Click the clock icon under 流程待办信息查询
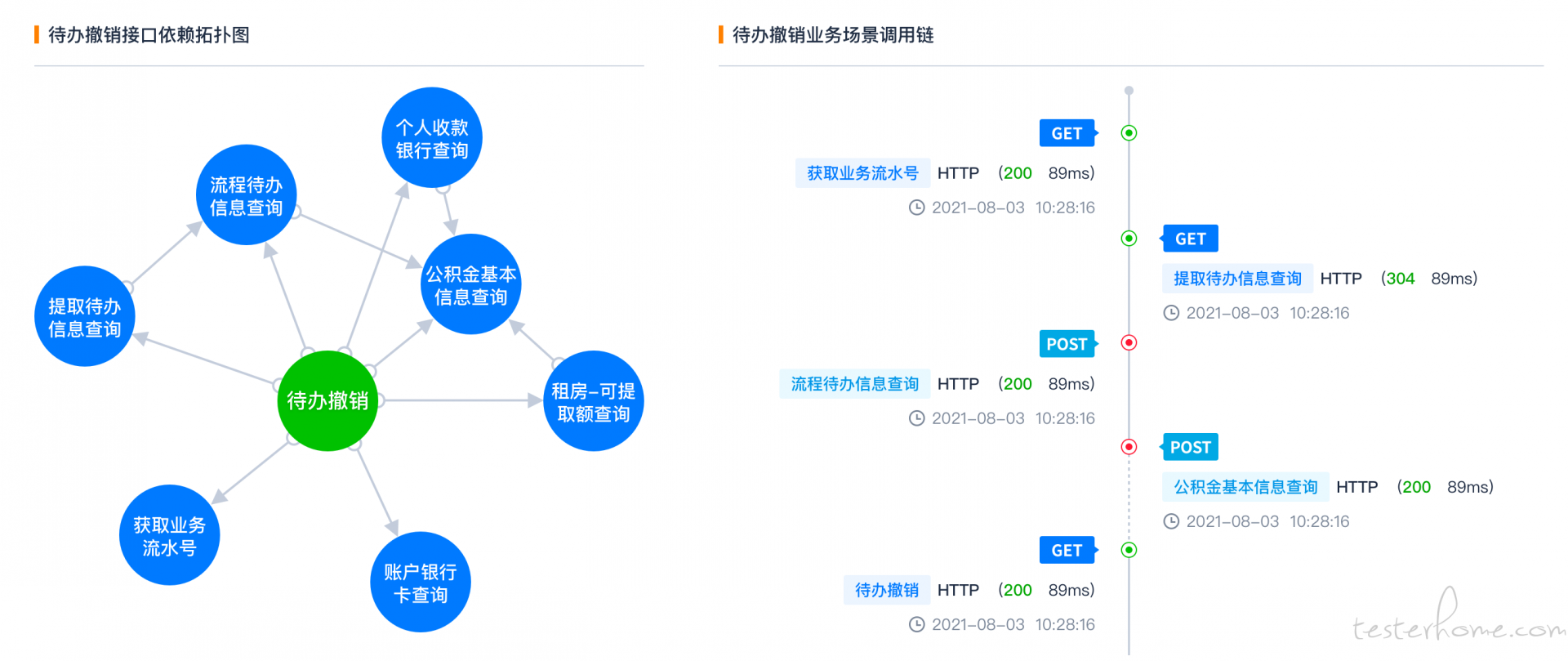Viewport: 1568px width, 661px height. click(x=917, y=418)
